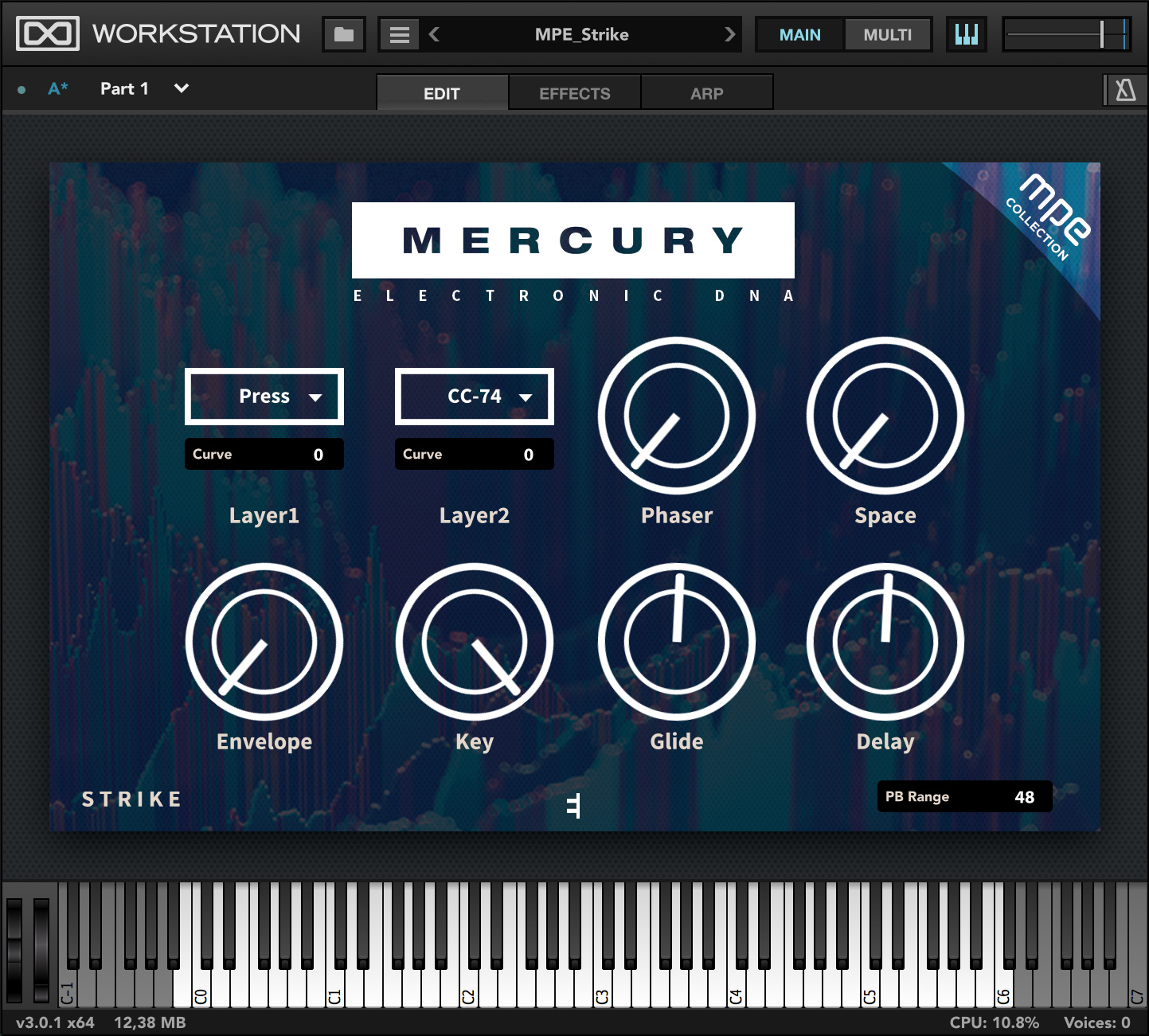Click the MPE Collection corner badge

coord(1047,217)
